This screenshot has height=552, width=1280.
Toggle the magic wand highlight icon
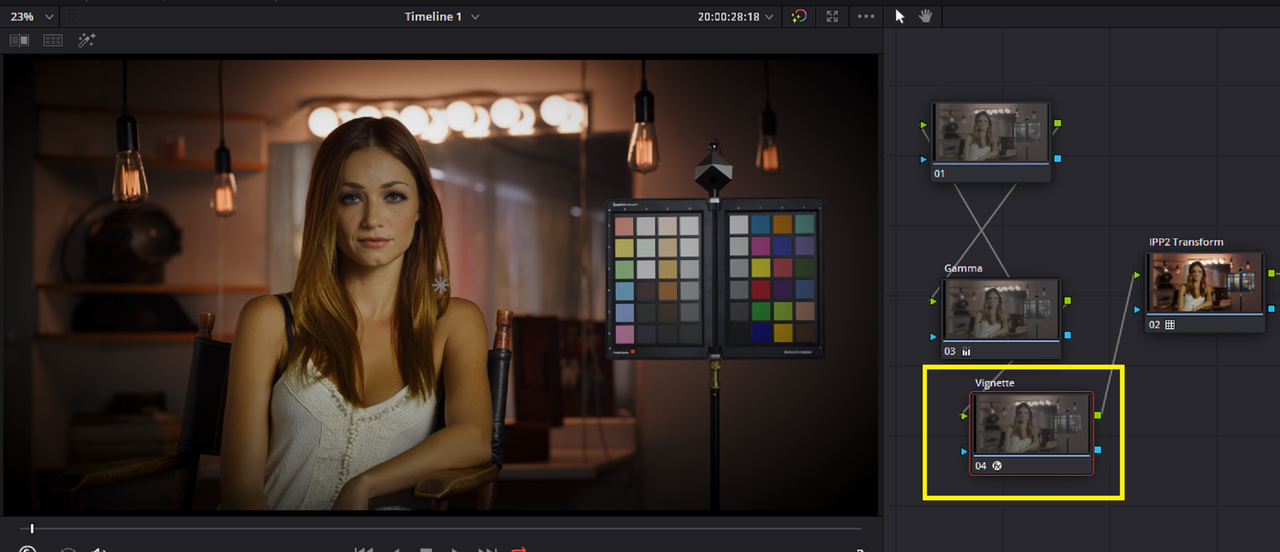click(86, 40)
